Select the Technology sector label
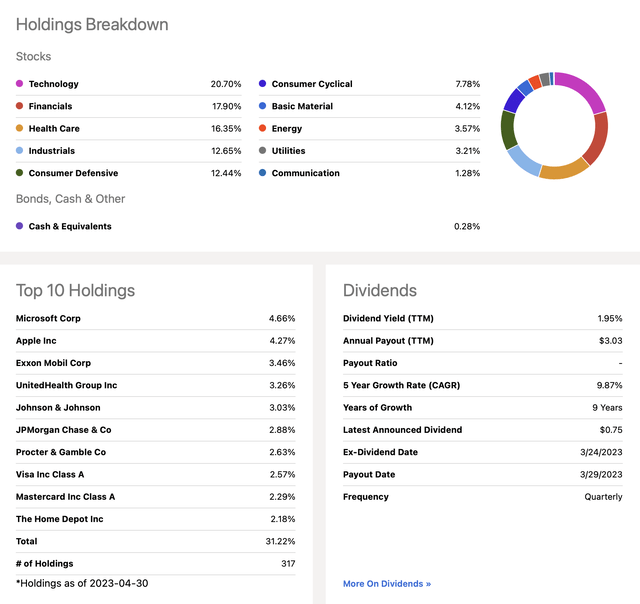This screenshot has height=604, width=640. 53,84
